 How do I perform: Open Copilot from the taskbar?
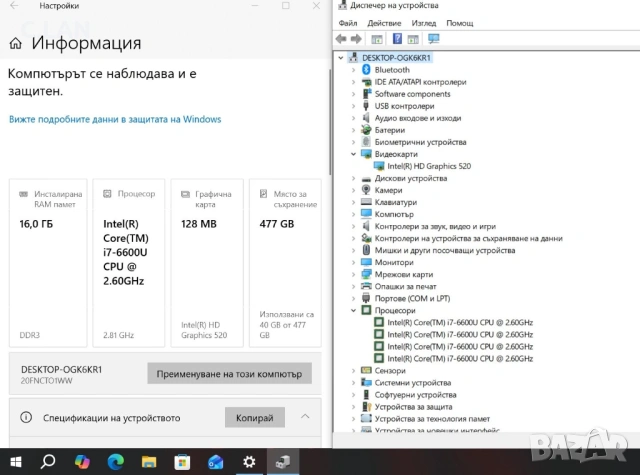point(82,462)
